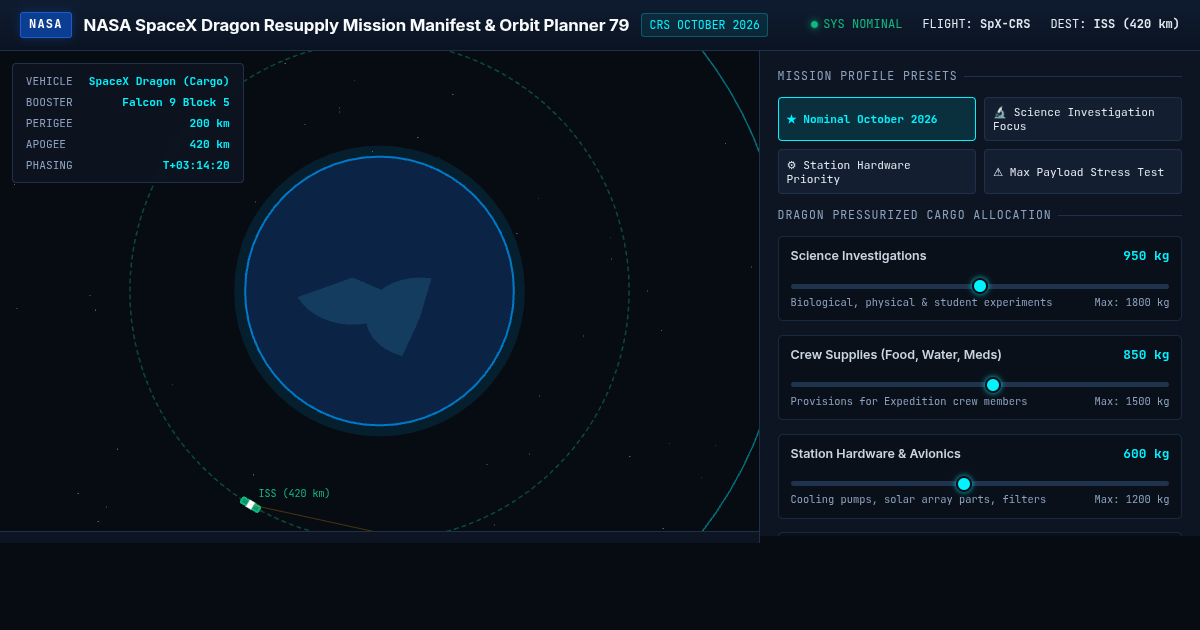Click the green SYS NOMINAL status dot
The height and width of the screenshot is (630, 1200).
(x=814, y=25)
